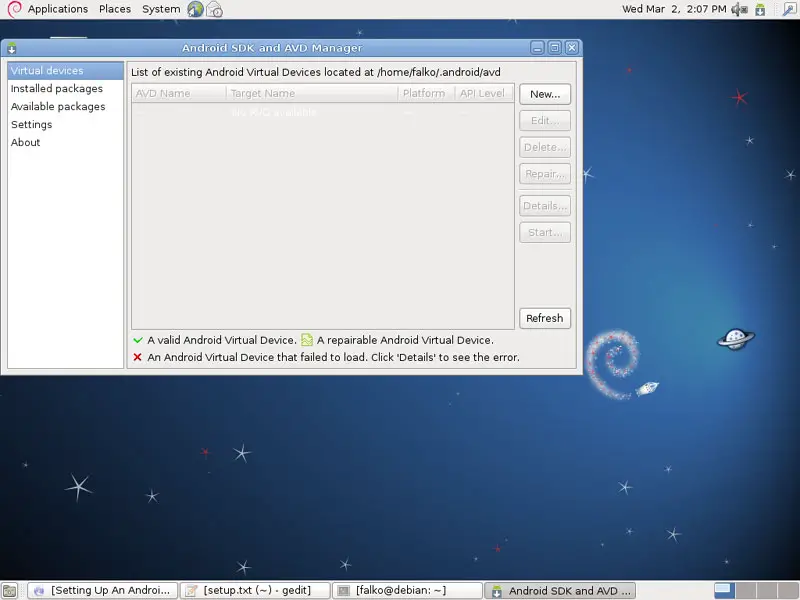The height and width of the screenshot is (600, 800).
Task: Click the muted volume speaker icon
Action: click(739, 9)
